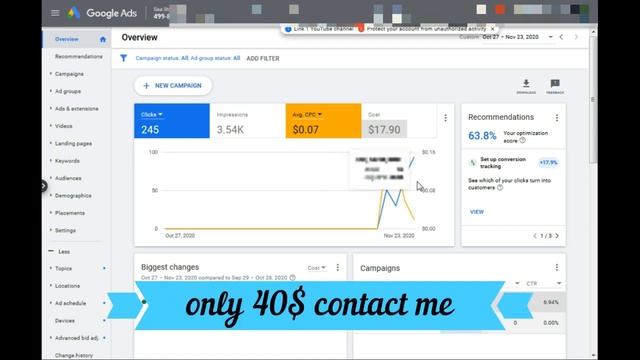Show next recommendation
Image resolution: width=640 pixels, height=360 pixels.
(557, 236)
